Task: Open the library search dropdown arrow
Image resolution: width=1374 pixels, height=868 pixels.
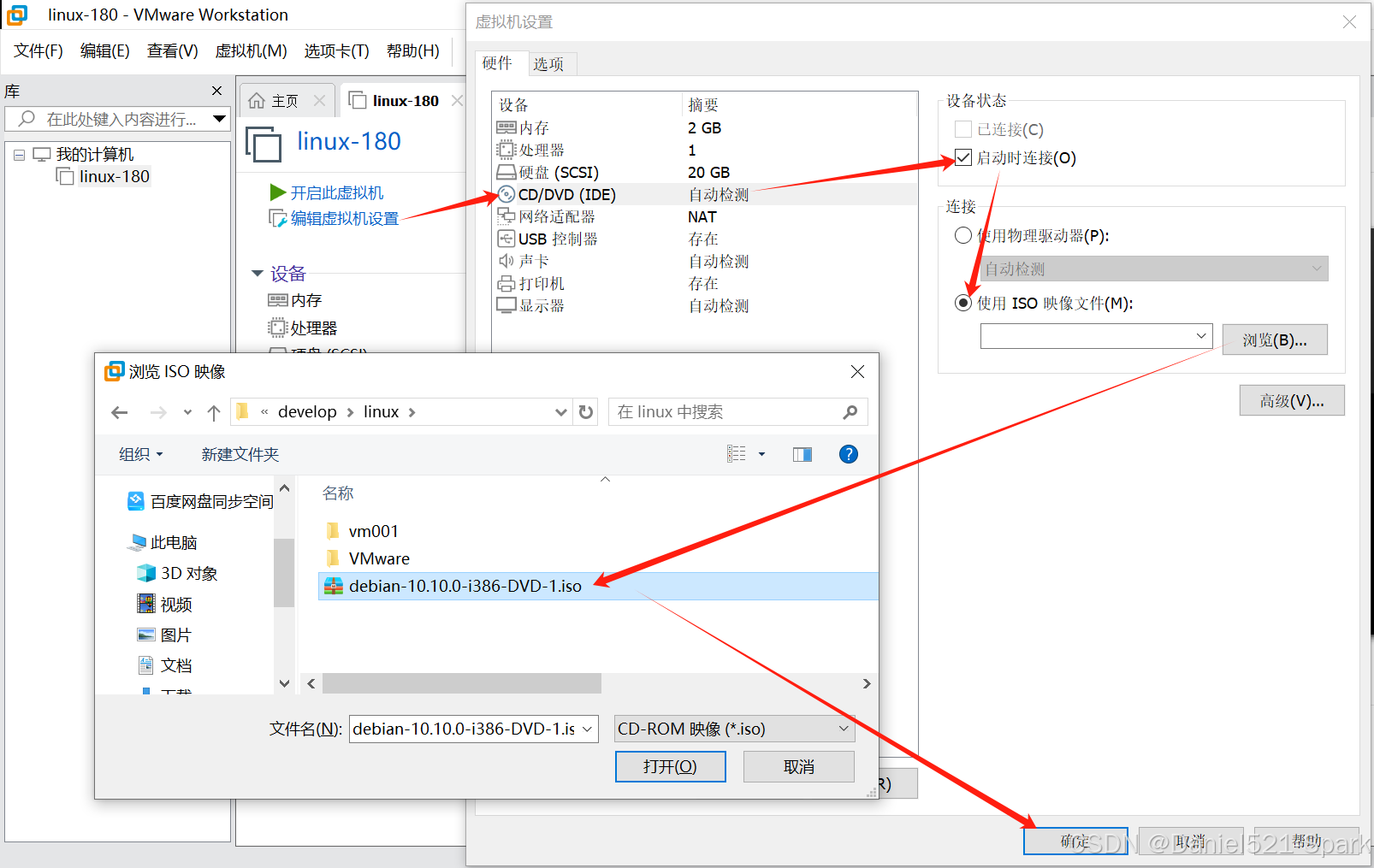Action: (219, 119)
